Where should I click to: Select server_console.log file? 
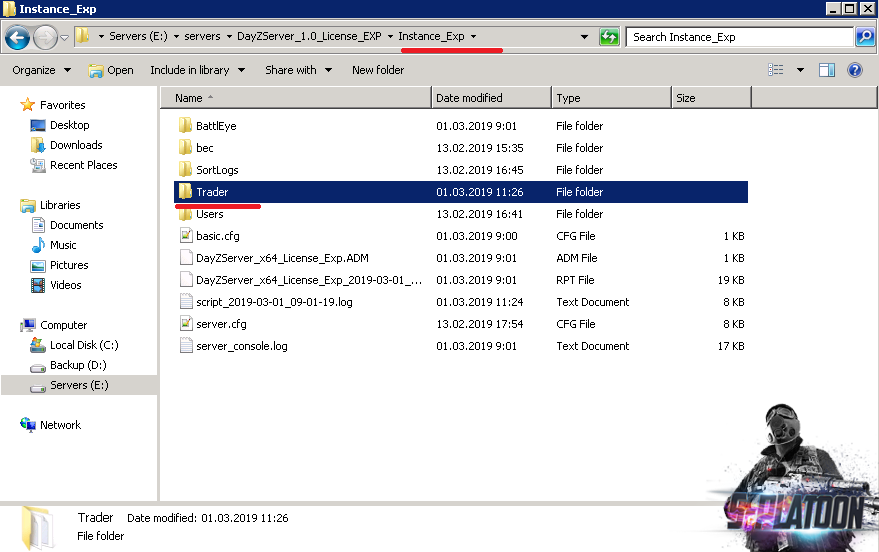point(242,346)
